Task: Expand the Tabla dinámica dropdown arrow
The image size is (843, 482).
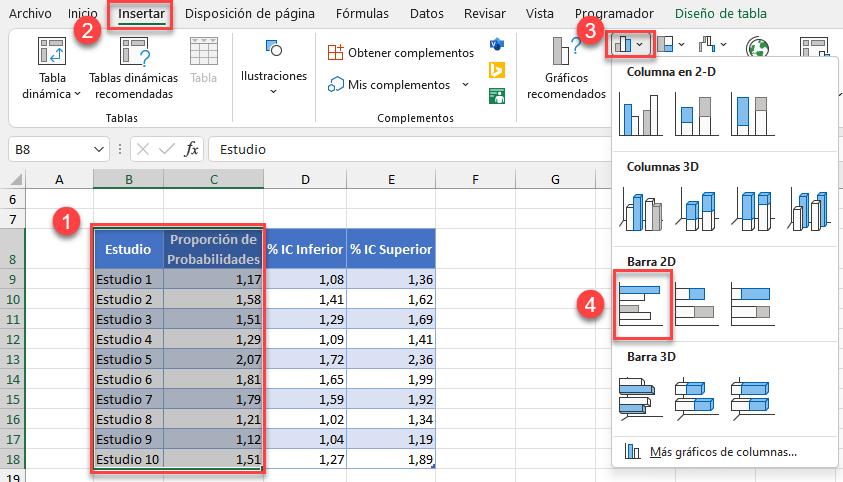Action: click(x=77, y=94)
